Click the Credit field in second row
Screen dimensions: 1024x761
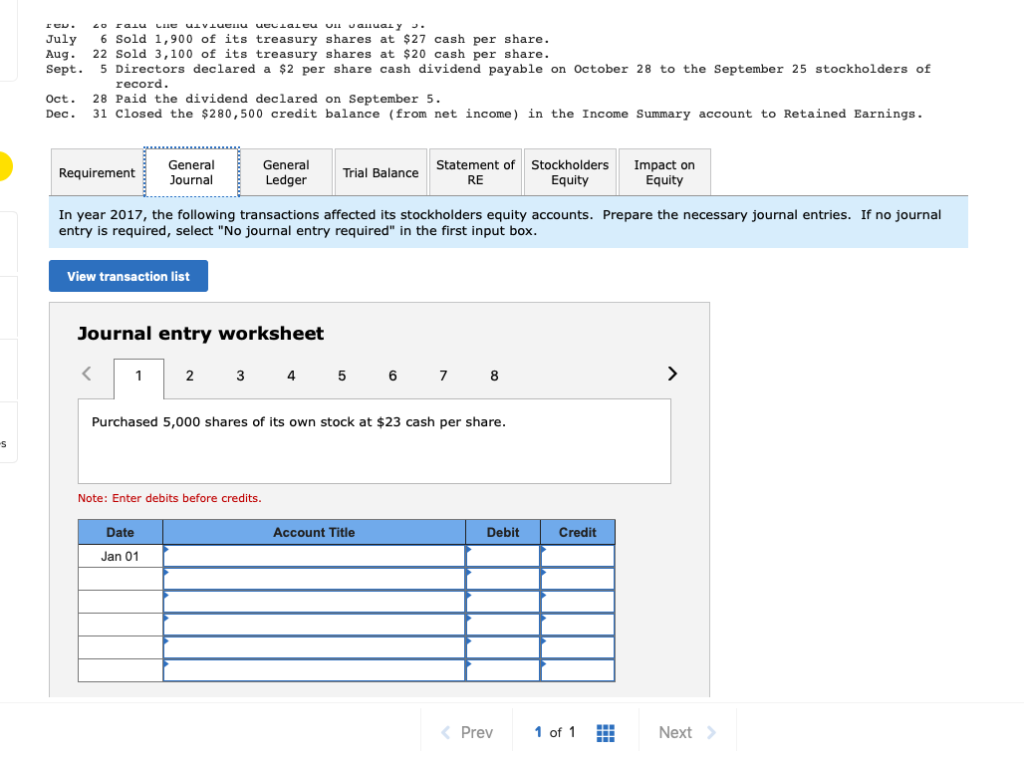click(x=578, y=579)
